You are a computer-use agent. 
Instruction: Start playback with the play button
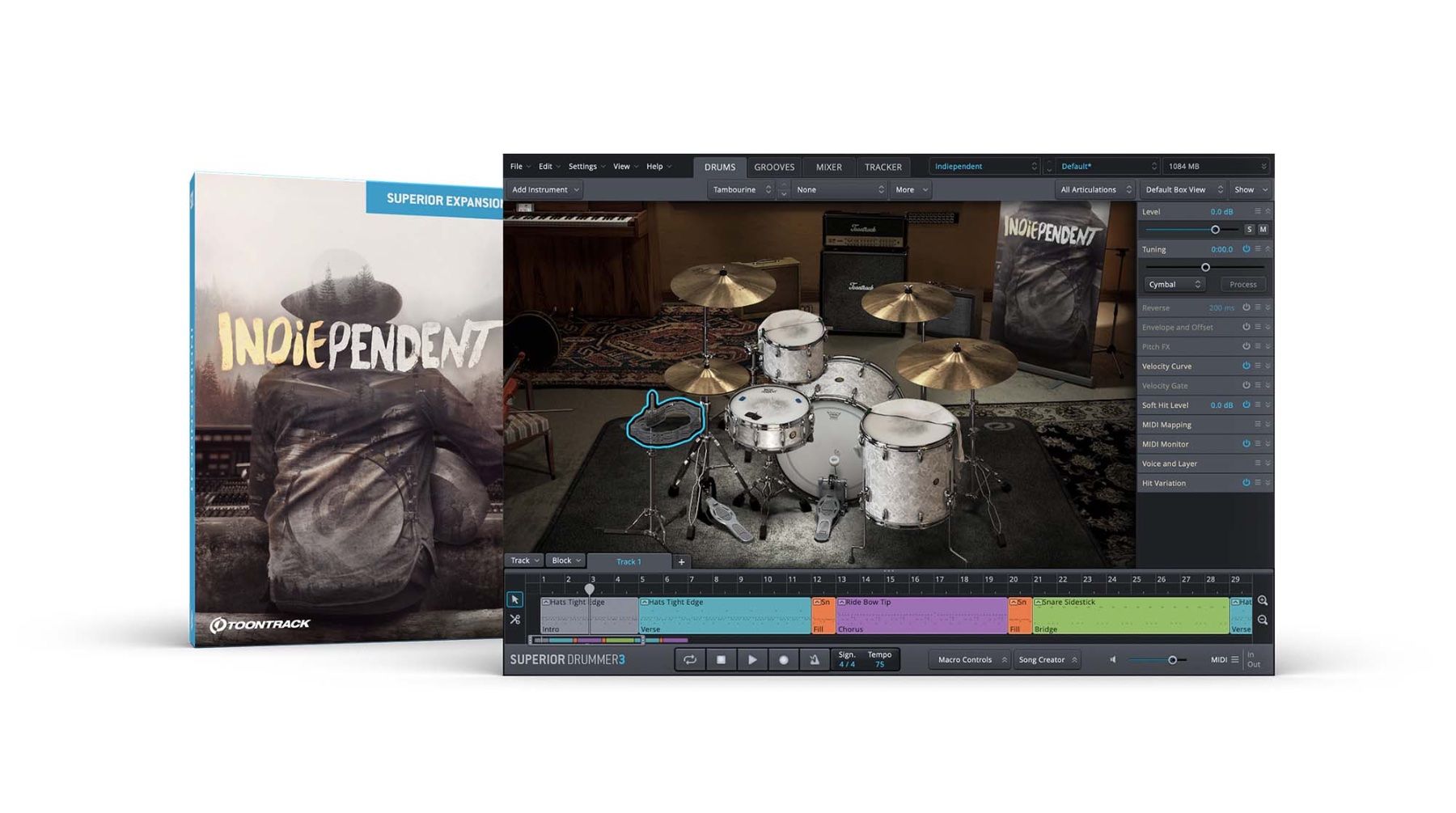pyautogui.click(x=752, y=659)
